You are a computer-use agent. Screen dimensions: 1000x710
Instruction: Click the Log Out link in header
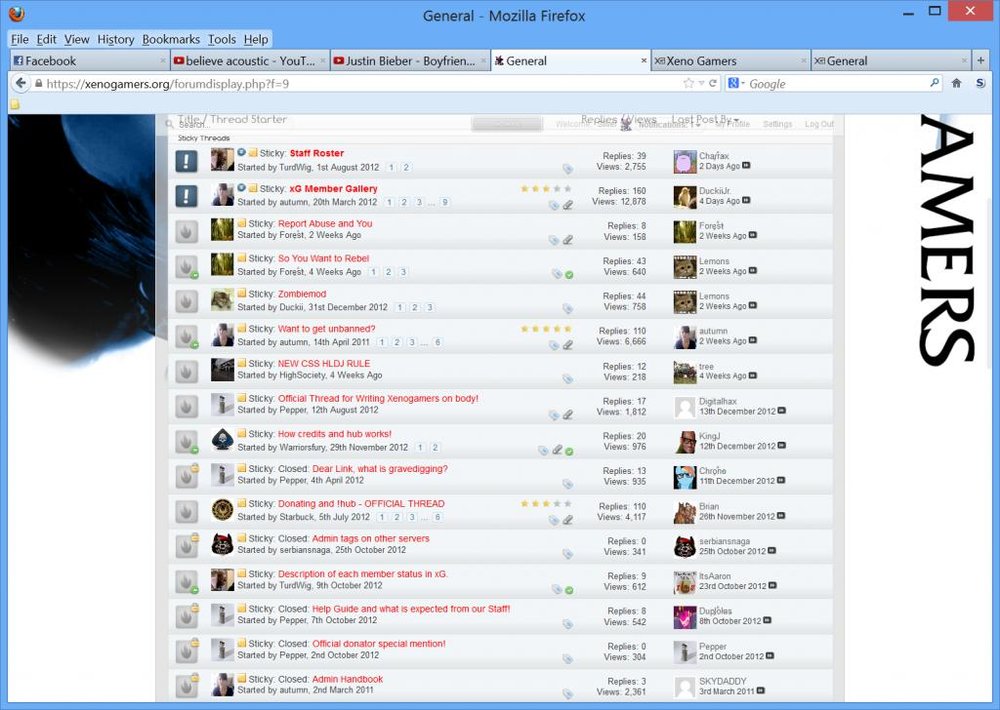(x=819, y=124)
